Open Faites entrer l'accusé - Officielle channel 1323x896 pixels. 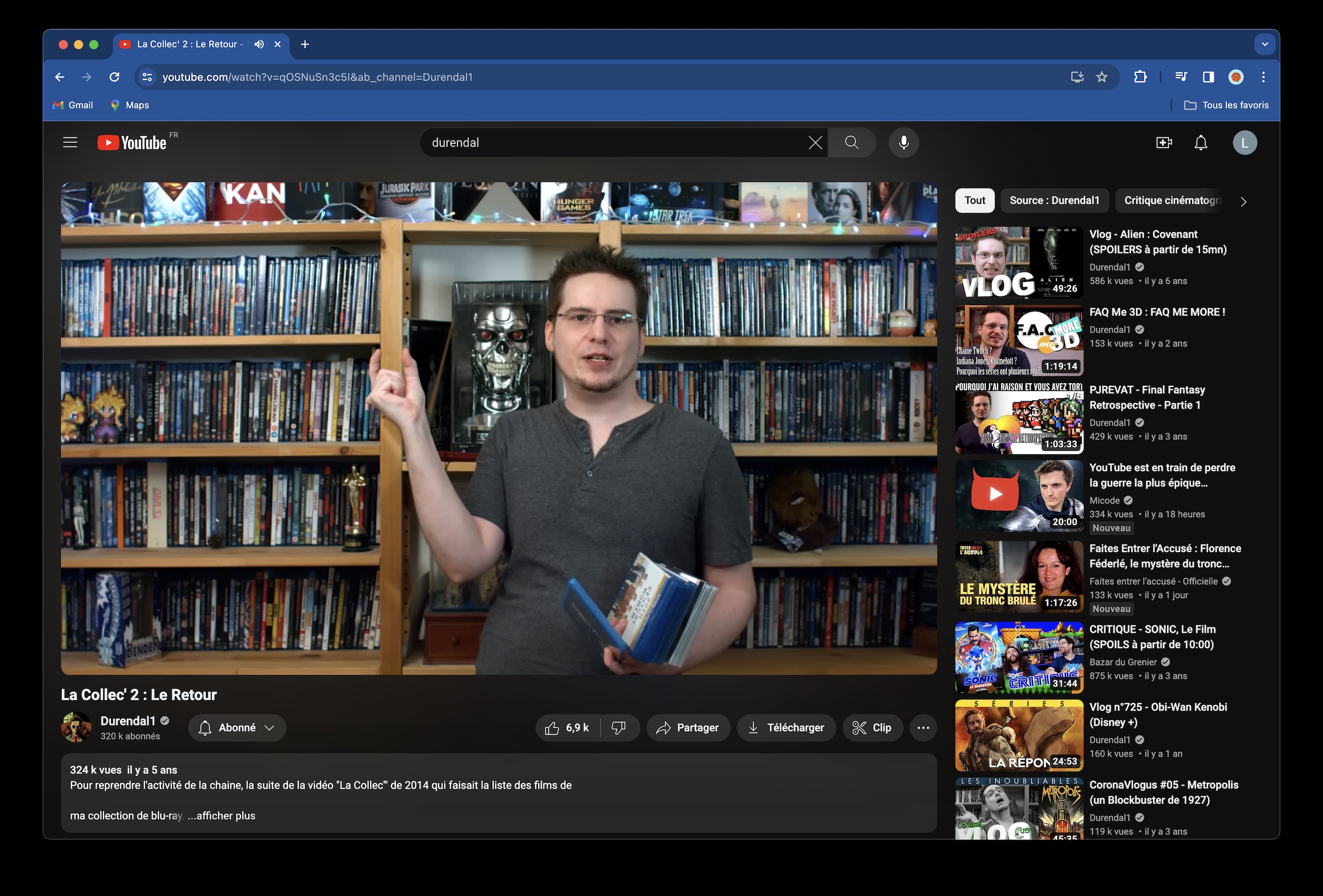click(1153, 581)
